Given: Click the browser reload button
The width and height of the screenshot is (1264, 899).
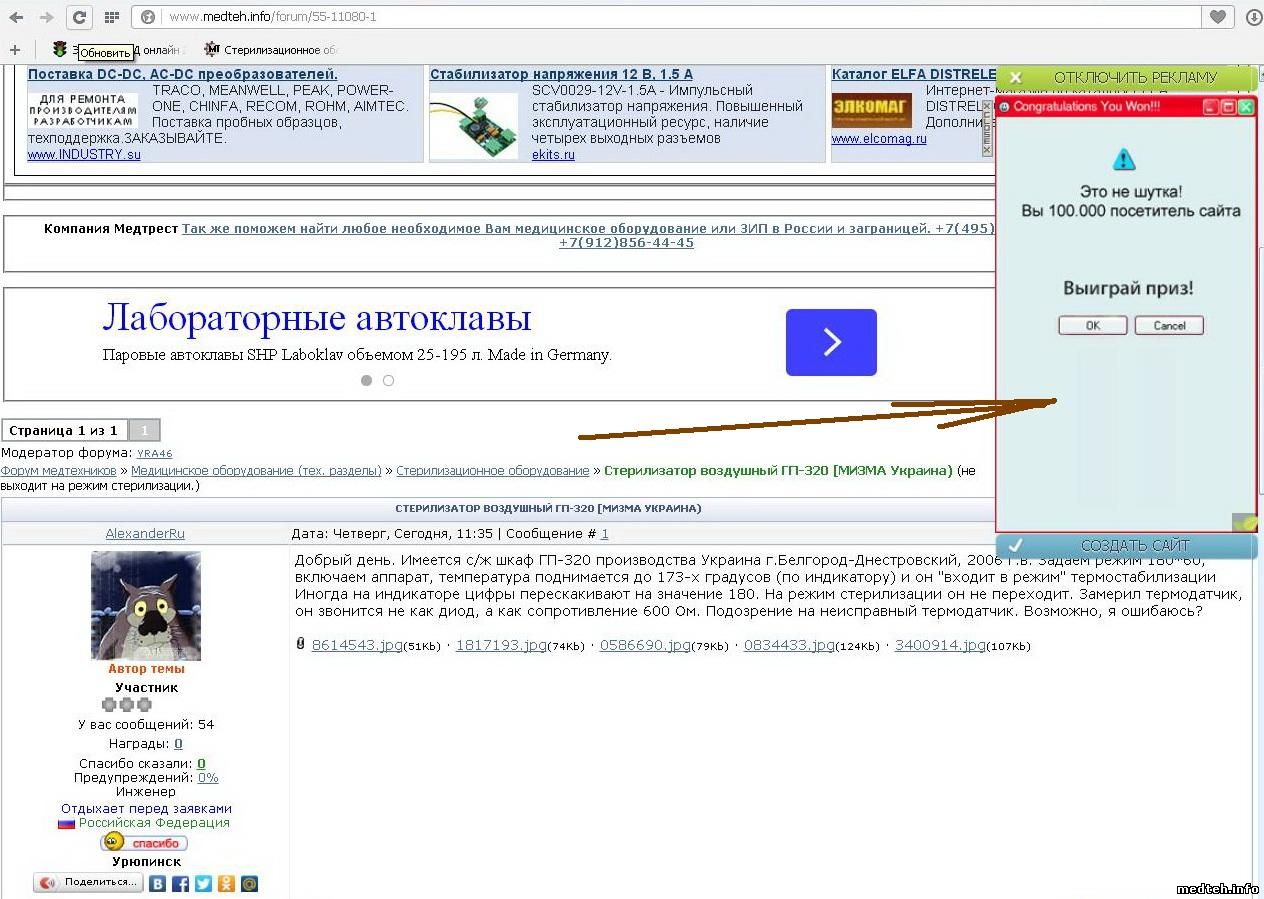Looking at the screenshot, I should click(80, 17).
